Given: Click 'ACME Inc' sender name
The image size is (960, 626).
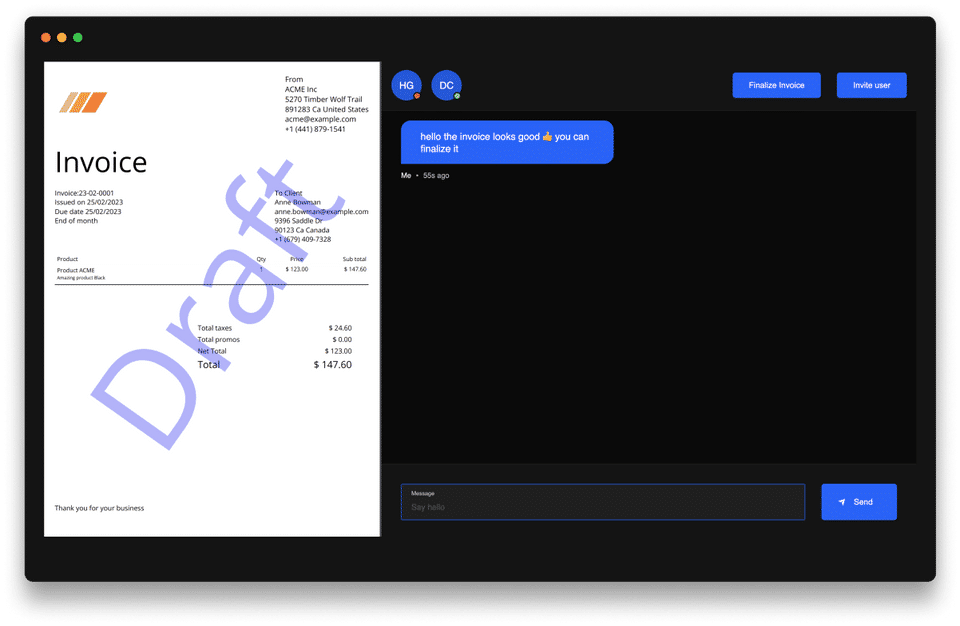Looking at the screenshot, I should coord(301,89).
